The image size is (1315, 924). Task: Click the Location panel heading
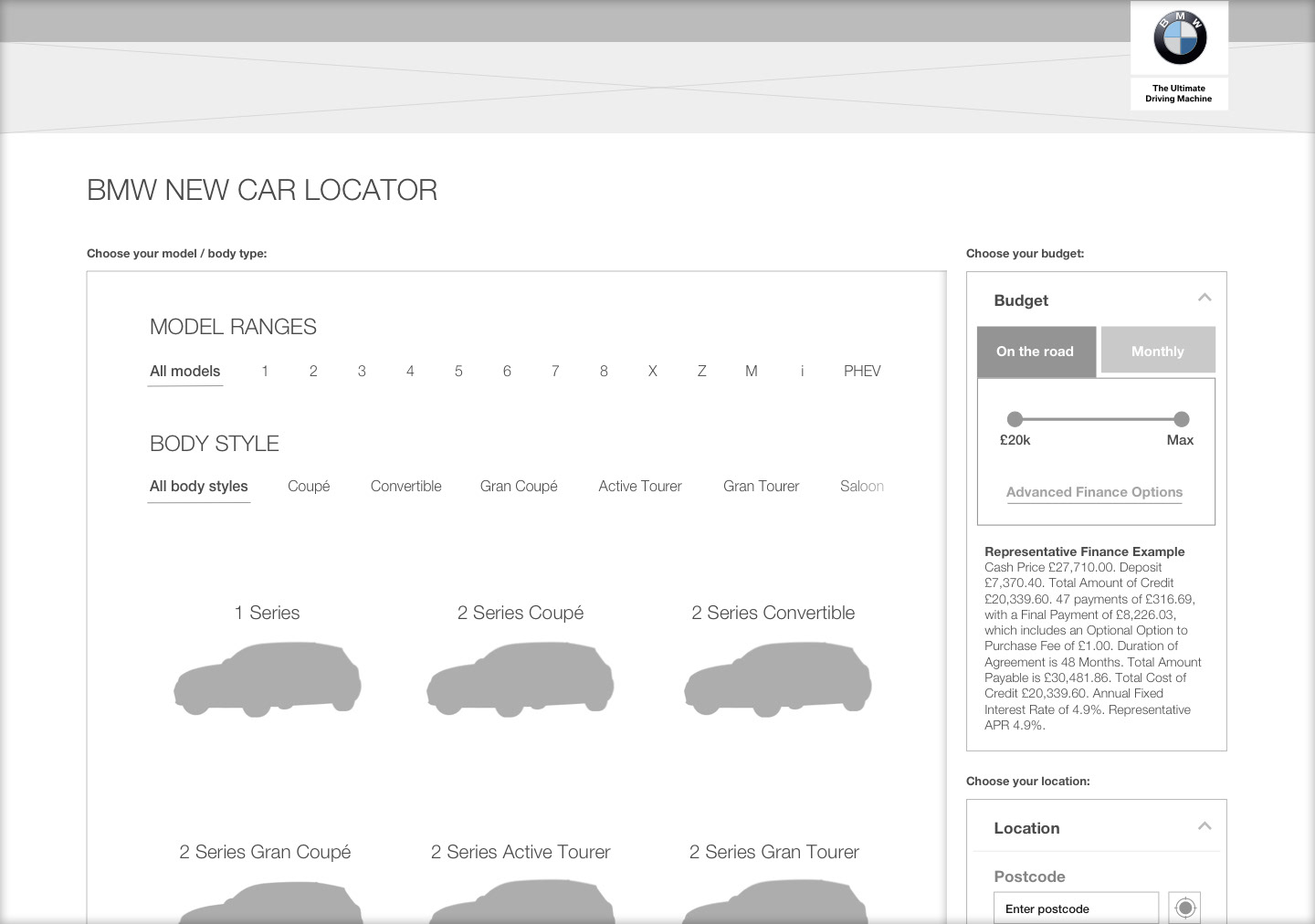(1026, 828)
